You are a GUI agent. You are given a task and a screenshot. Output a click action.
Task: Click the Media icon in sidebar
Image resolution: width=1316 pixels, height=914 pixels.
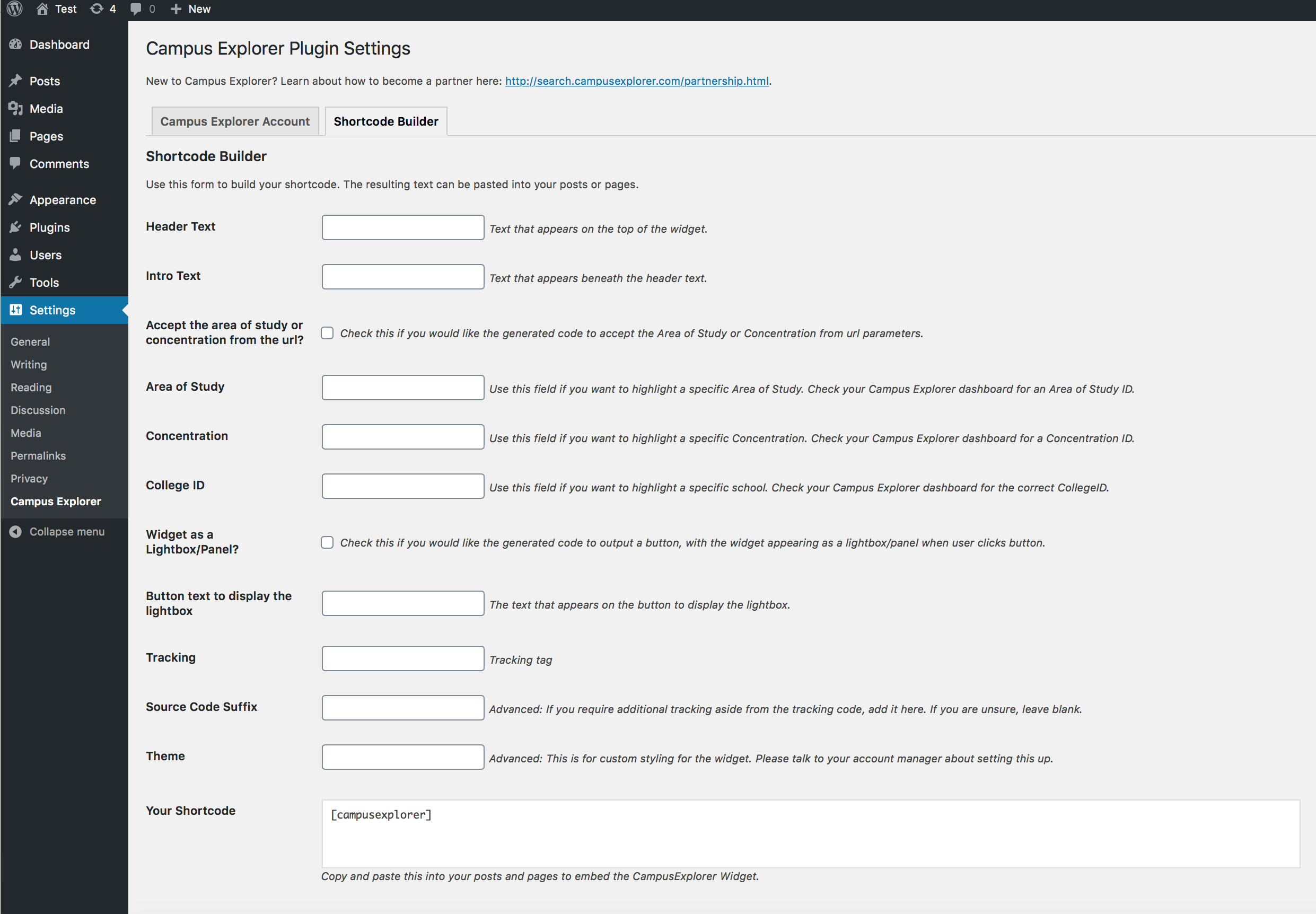15,108
